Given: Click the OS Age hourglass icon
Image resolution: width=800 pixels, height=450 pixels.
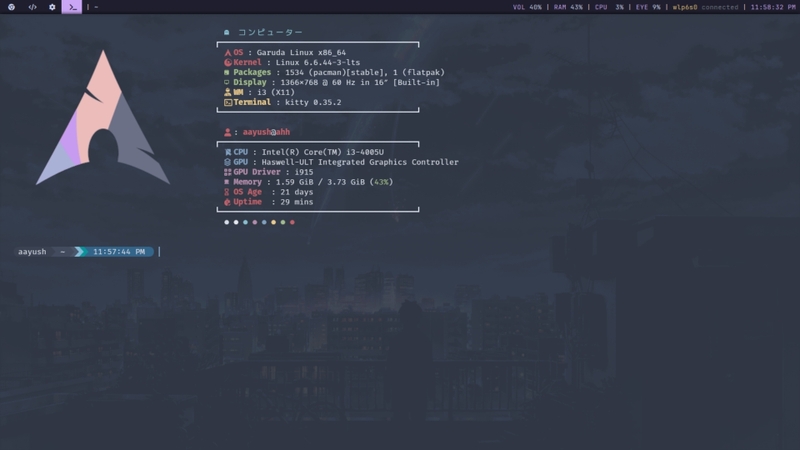Looking at the screenshot, I should pyautogui.click(x=227, y=192).
